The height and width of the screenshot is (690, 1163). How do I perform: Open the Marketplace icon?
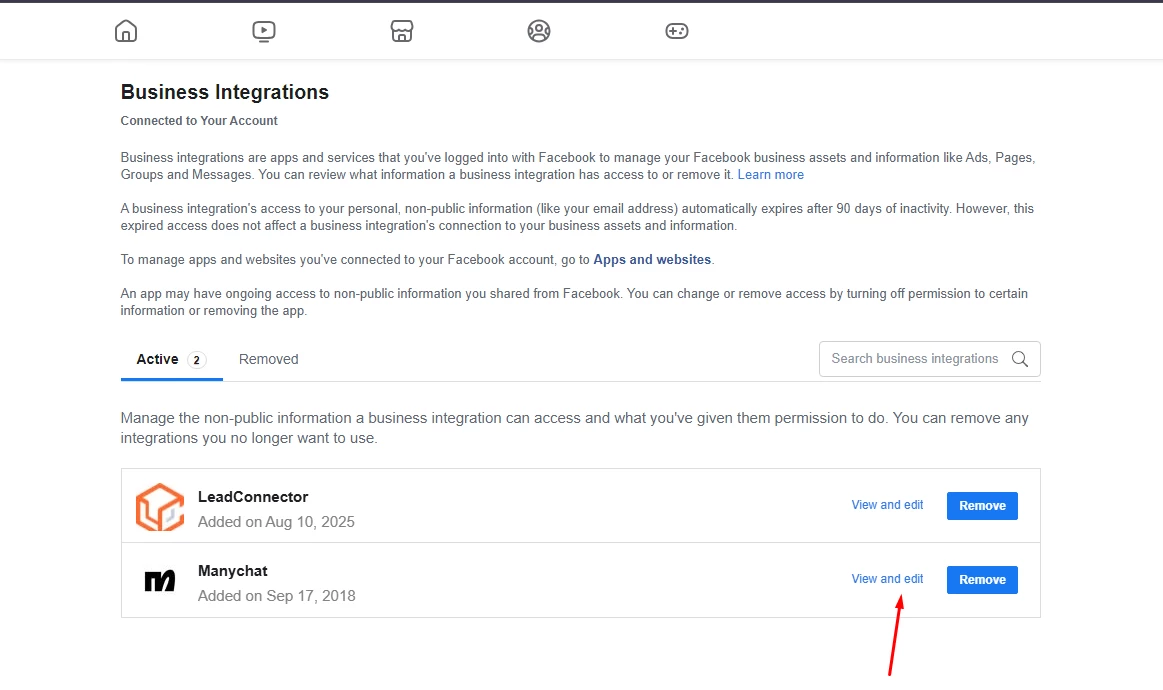click(x=402, y=31)
